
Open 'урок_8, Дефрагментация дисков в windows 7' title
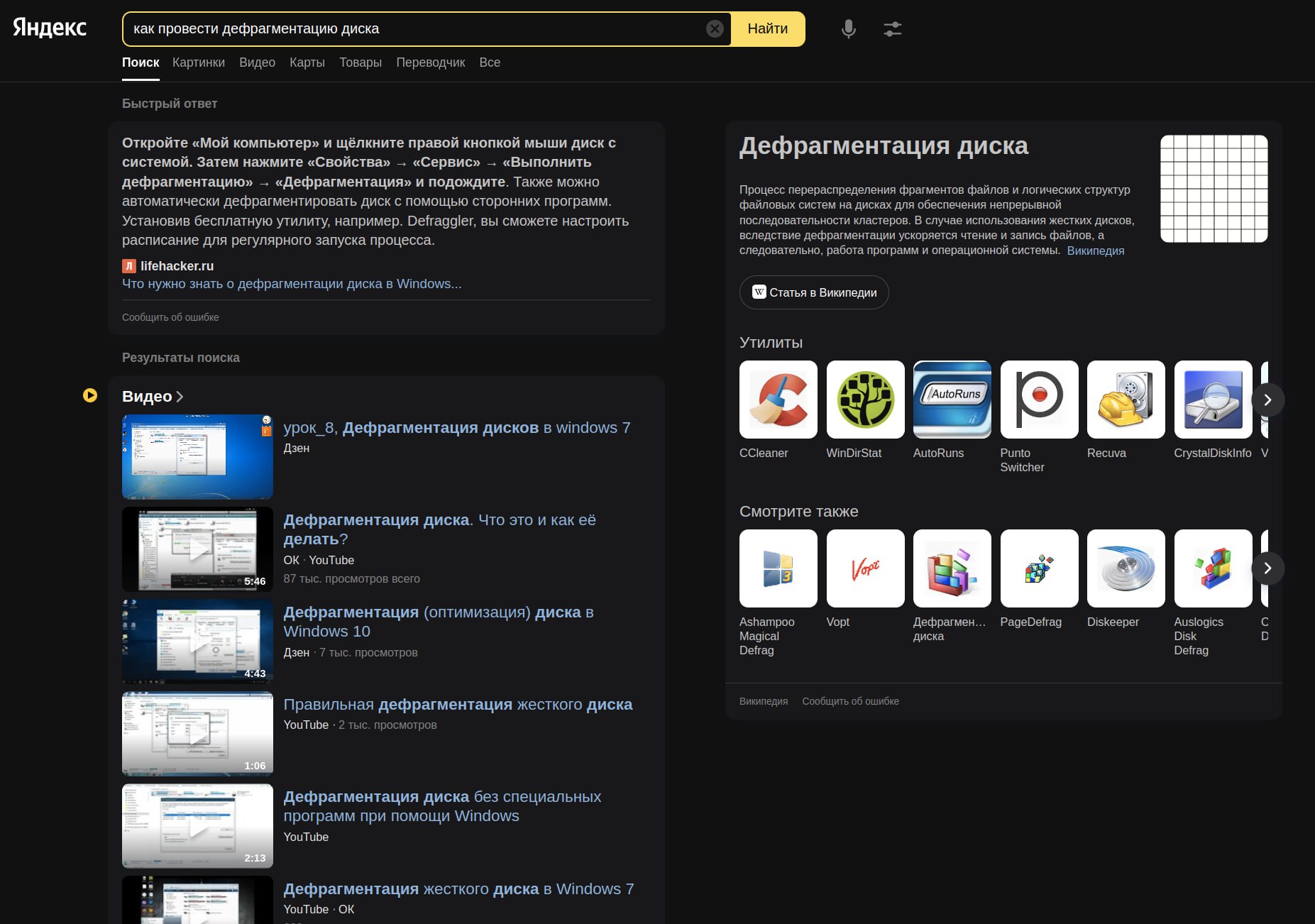(457, 428)
